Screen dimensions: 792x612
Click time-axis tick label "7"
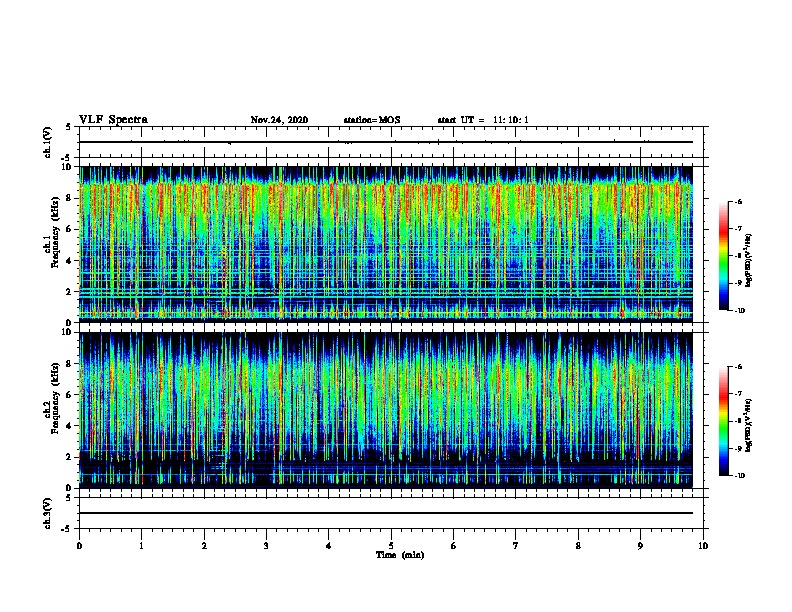click(x=516, y=545)
